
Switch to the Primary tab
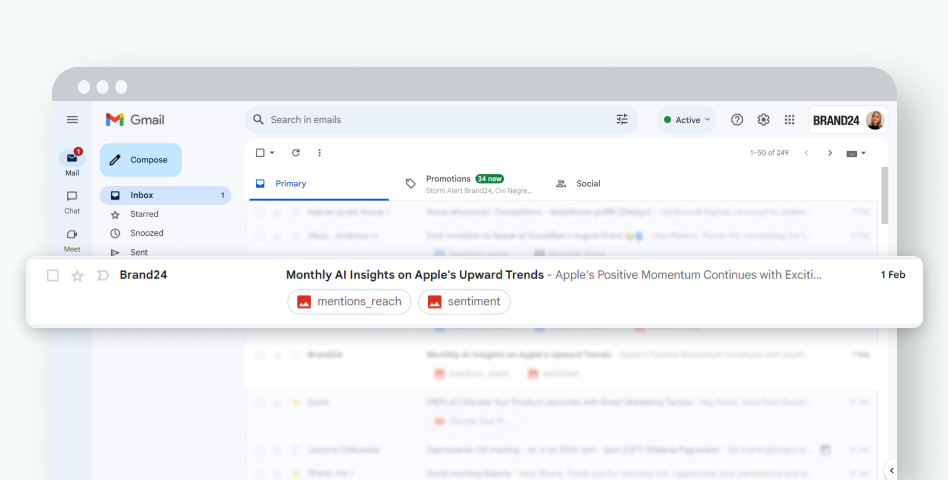(x=319, y=184)
